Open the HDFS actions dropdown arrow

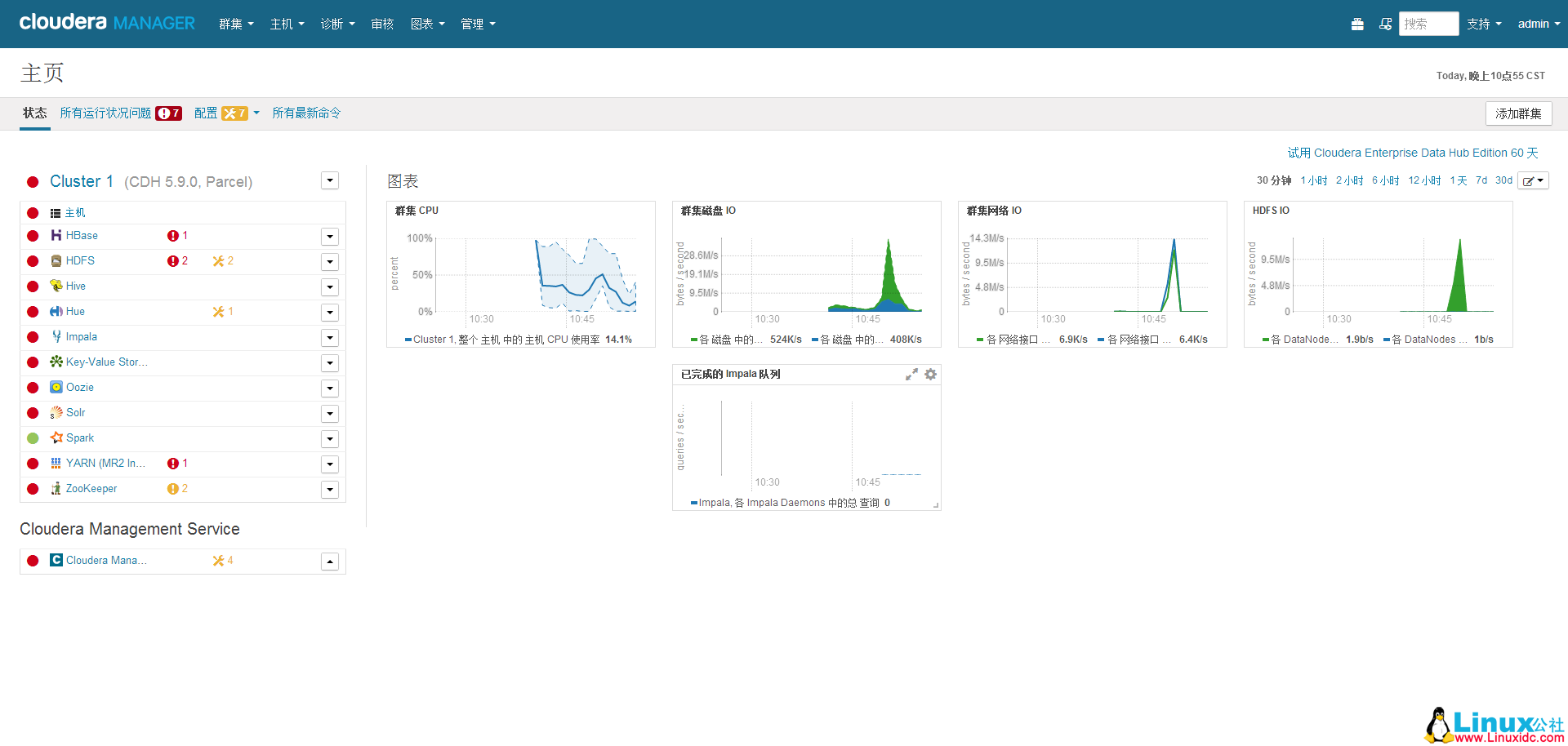[330, 262]
